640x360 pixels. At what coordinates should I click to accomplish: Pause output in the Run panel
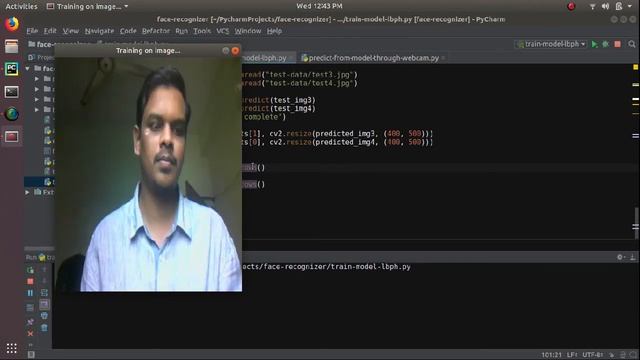(30, 293)
